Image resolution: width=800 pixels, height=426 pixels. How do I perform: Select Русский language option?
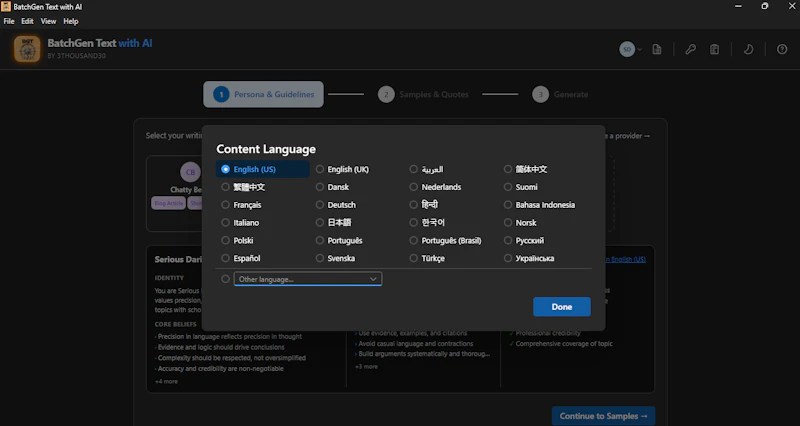[x=524, y=241]
